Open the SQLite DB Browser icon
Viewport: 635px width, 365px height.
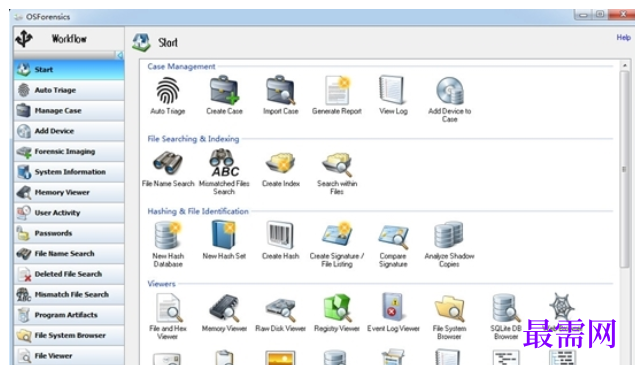point(506,308)
